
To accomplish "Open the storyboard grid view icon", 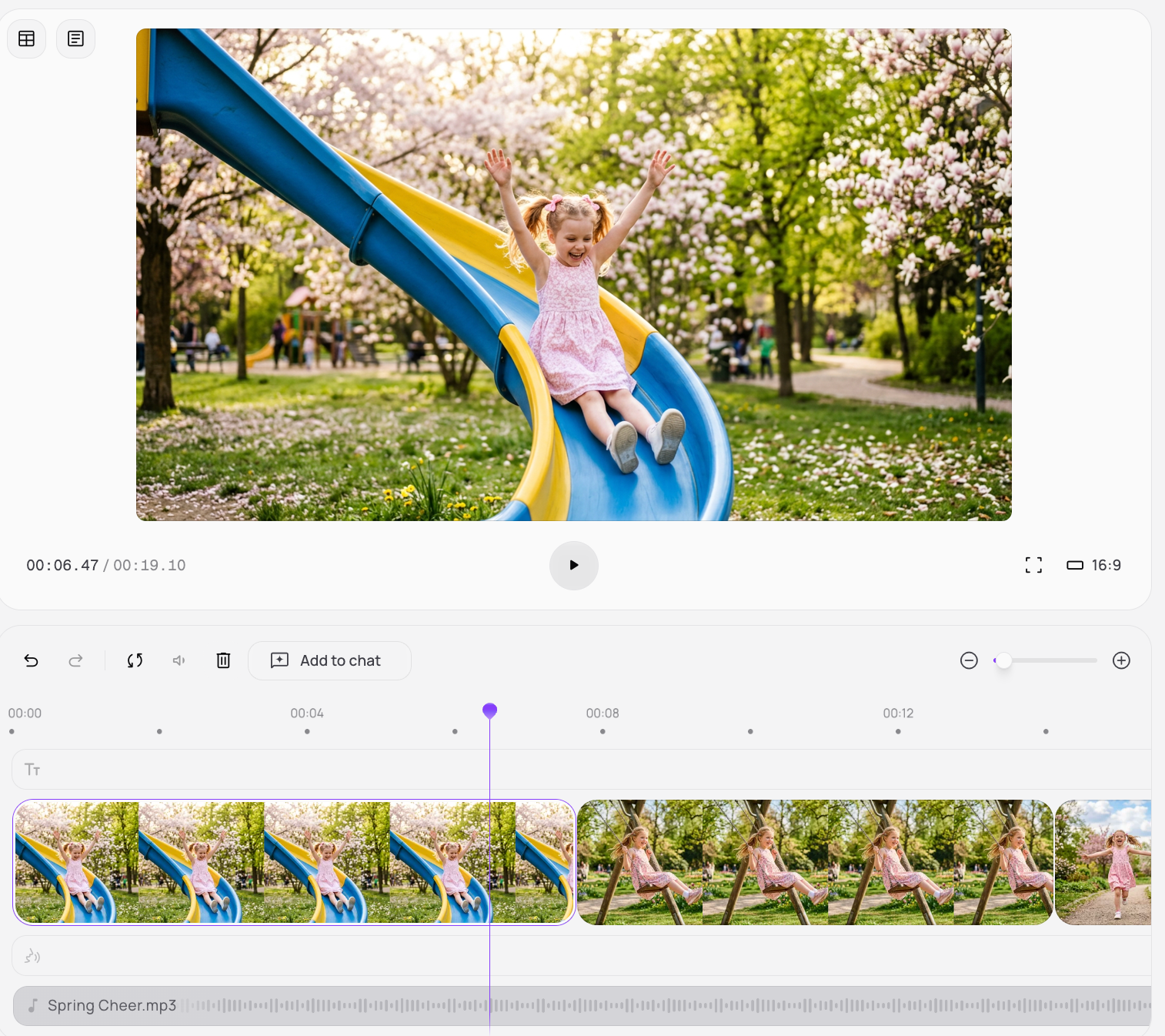I will coord(27,38).
